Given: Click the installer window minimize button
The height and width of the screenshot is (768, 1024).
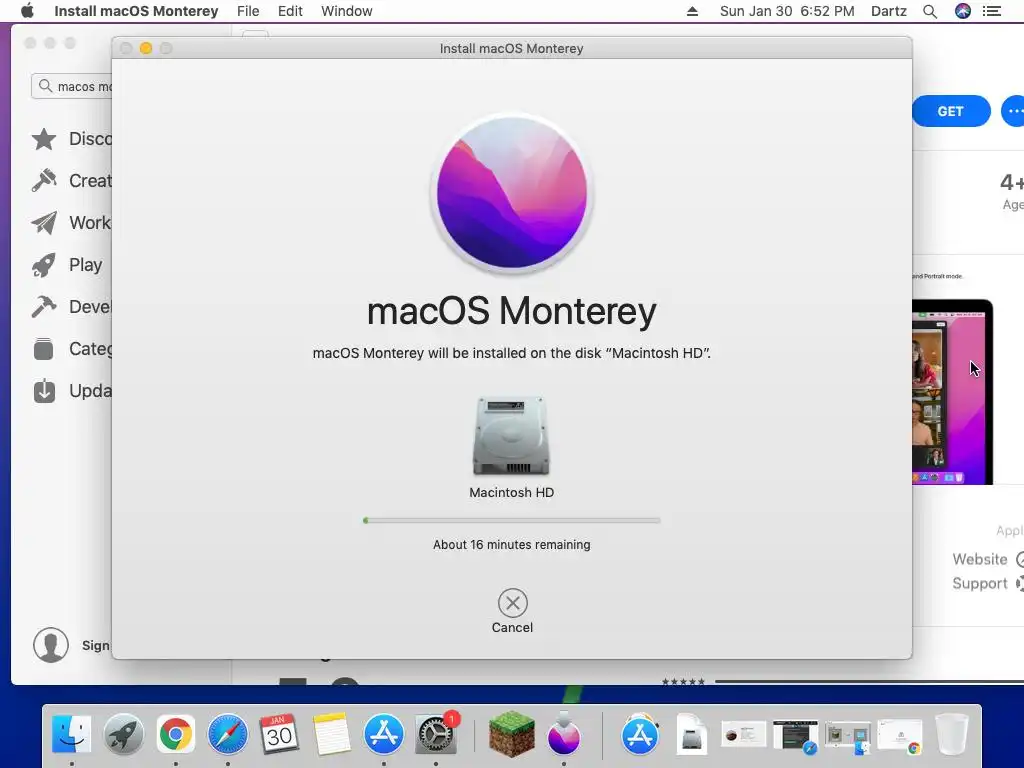Looking at the screenshot, I should [146, 48].
